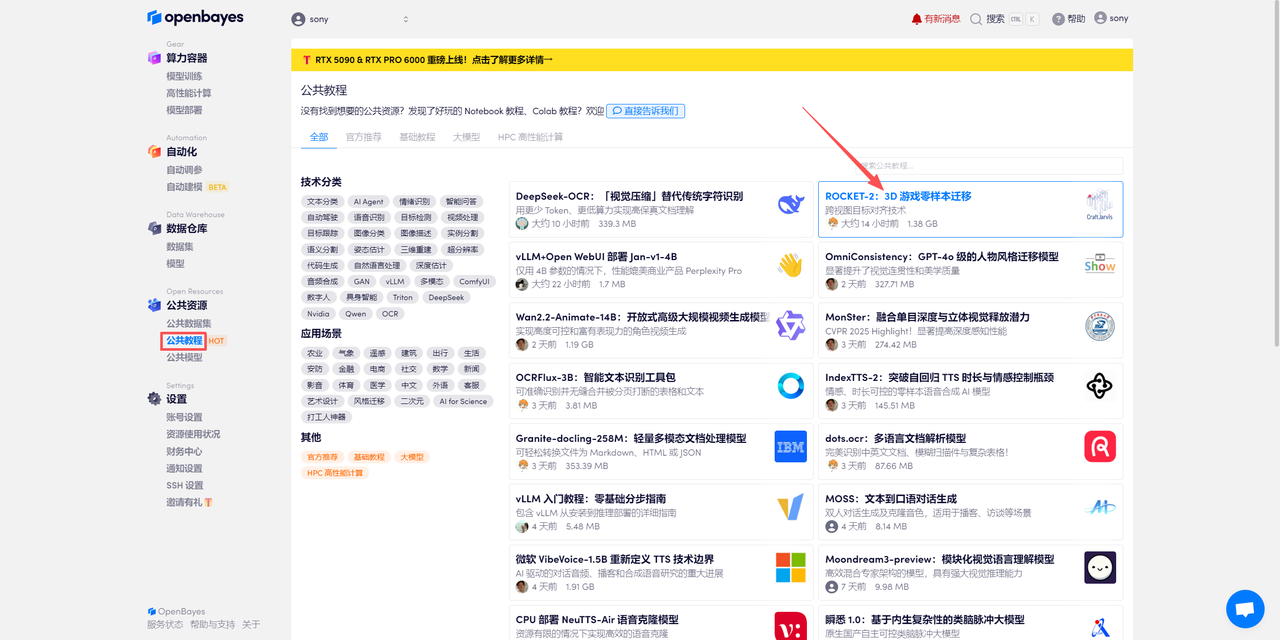This screenshot has height=640, width=1280.
Task: Open 模型部署 in the sidebar
Action: tap(184, 110)
